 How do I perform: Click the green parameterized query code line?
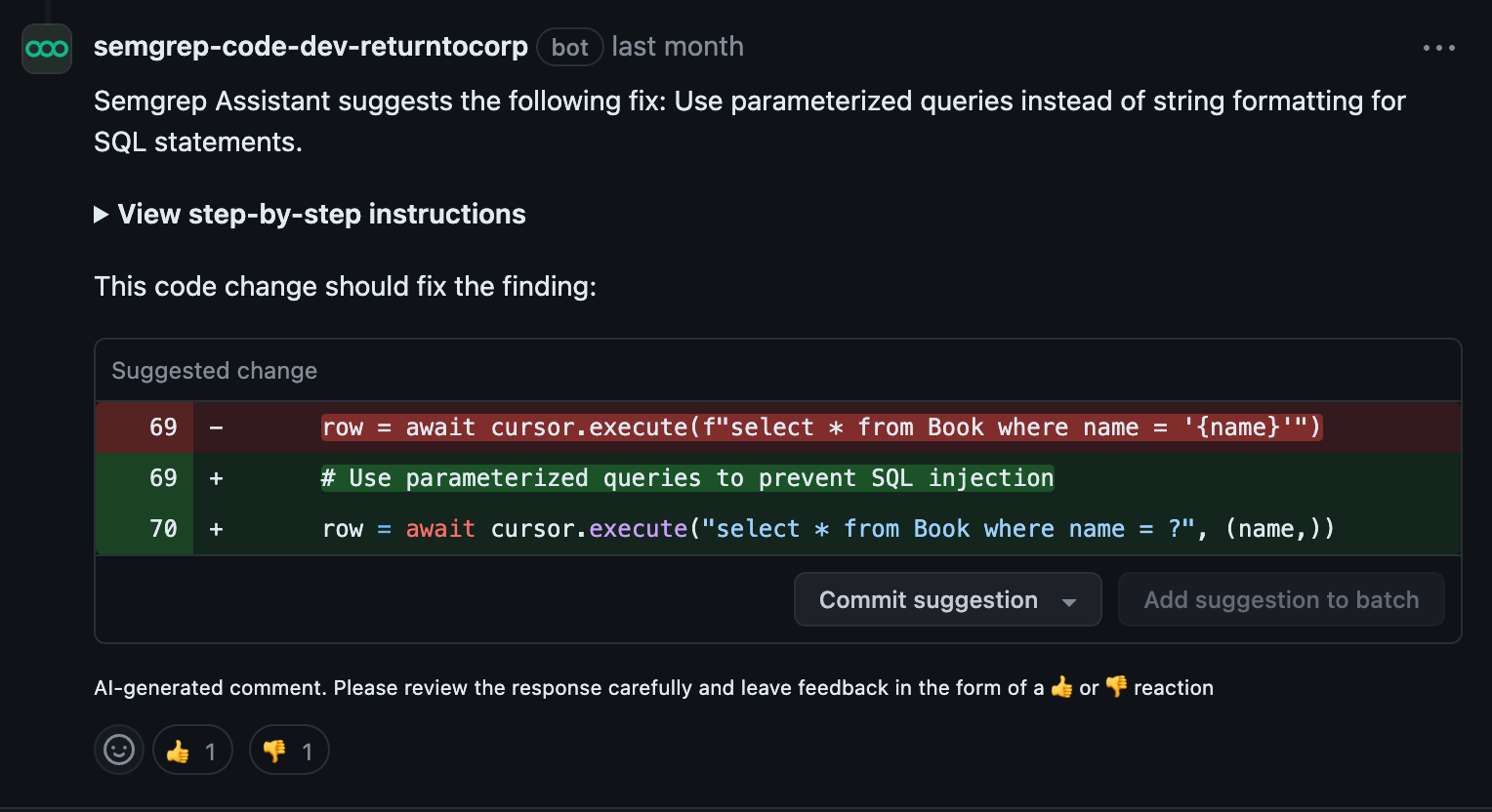(x=828, y=529)
